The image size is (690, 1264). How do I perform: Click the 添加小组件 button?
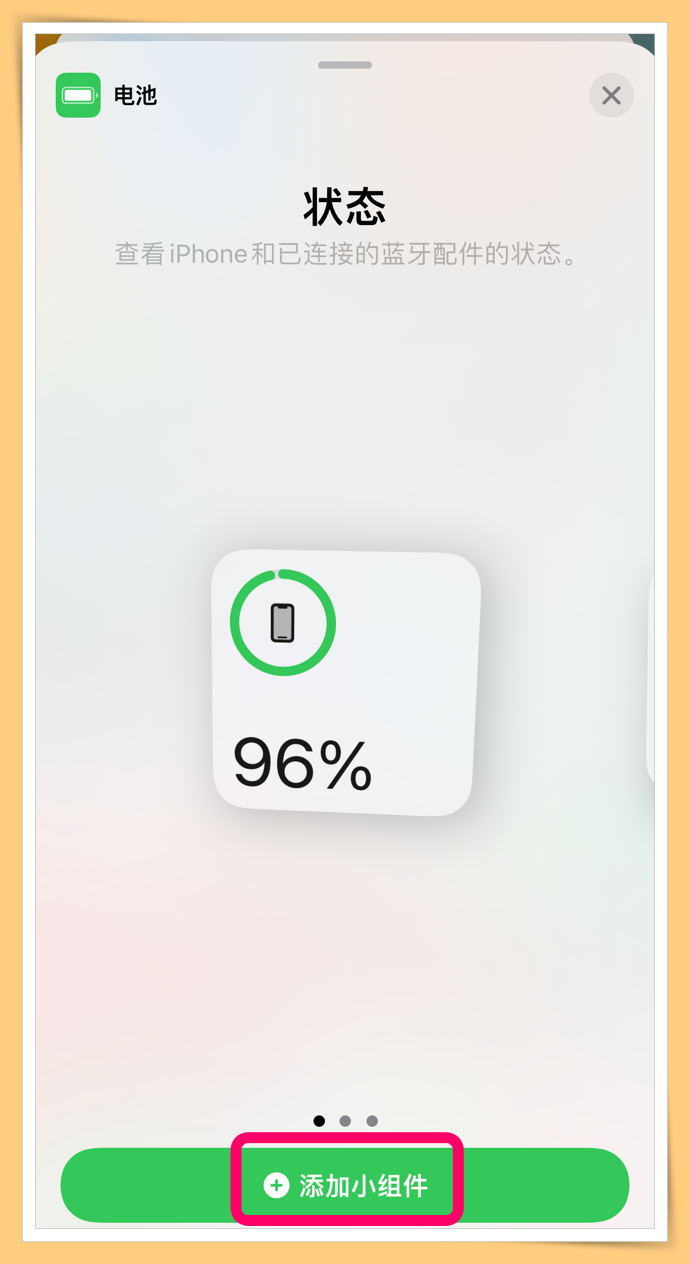pyautogui.click(x=345, y=1186)
